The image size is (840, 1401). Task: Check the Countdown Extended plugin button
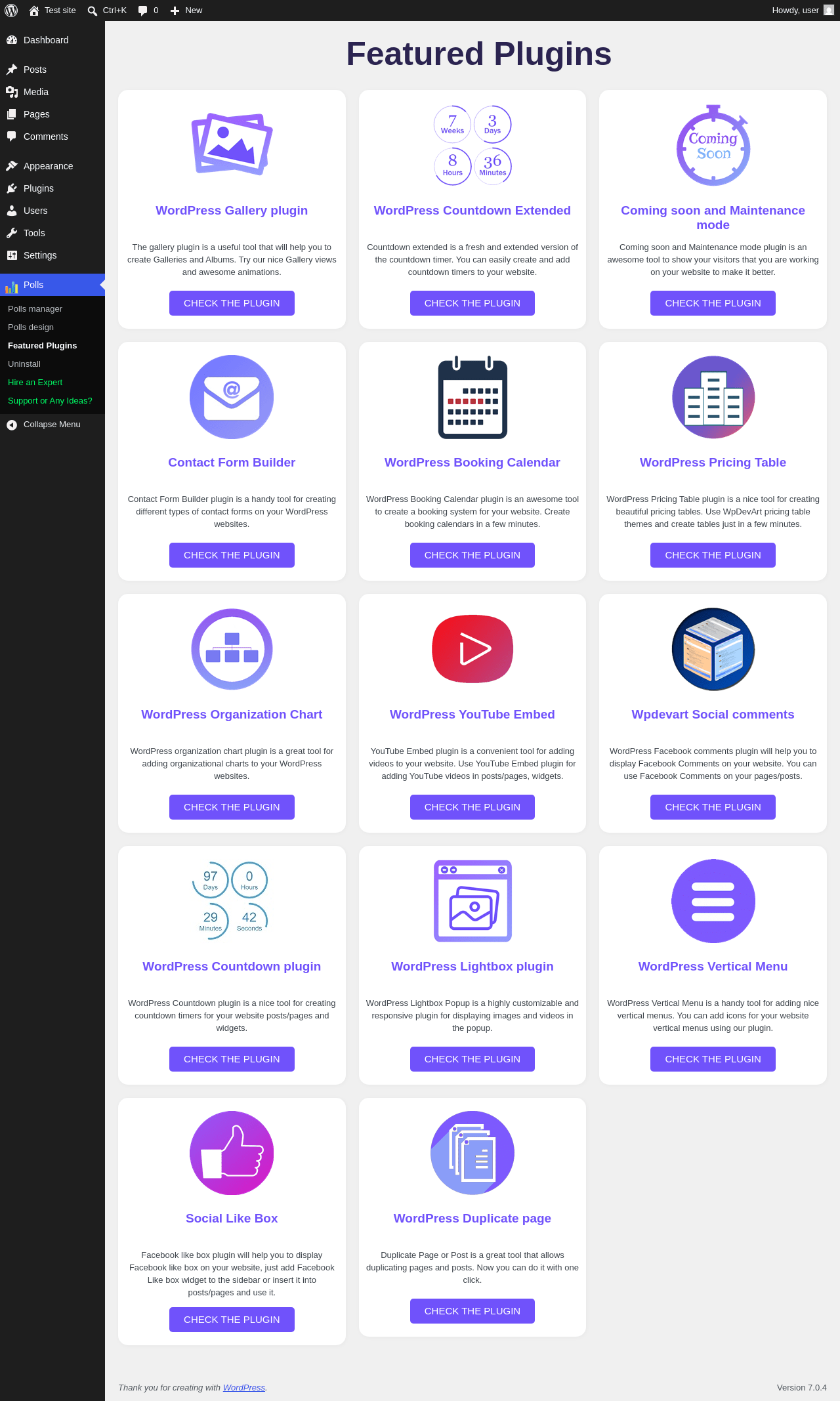click(x=472, y=303)
